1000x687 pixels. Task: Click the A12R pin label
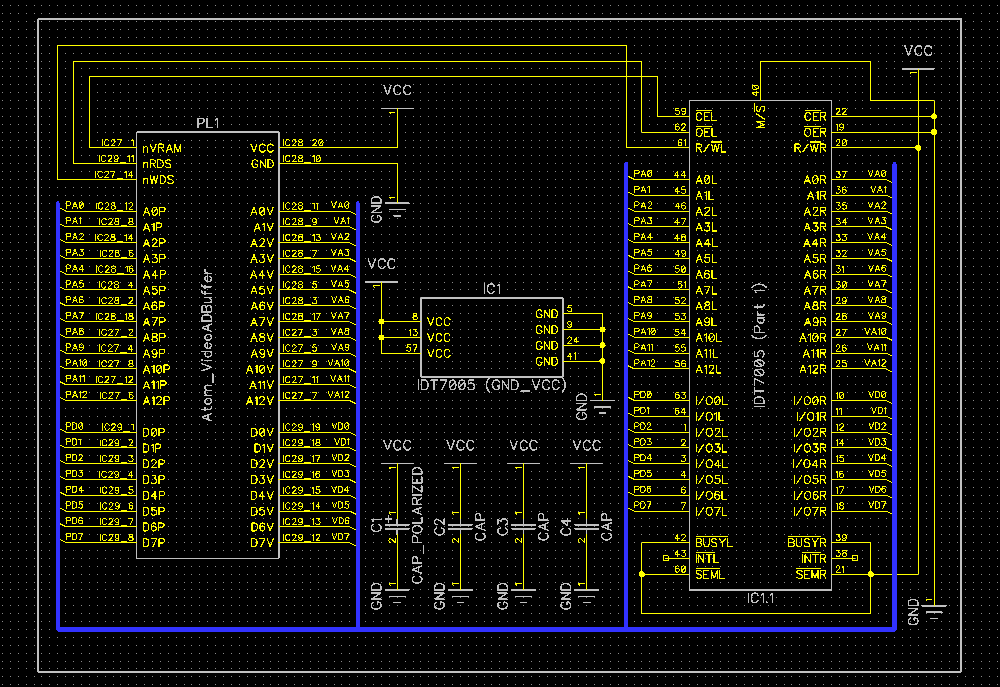(x=812, y=370)
